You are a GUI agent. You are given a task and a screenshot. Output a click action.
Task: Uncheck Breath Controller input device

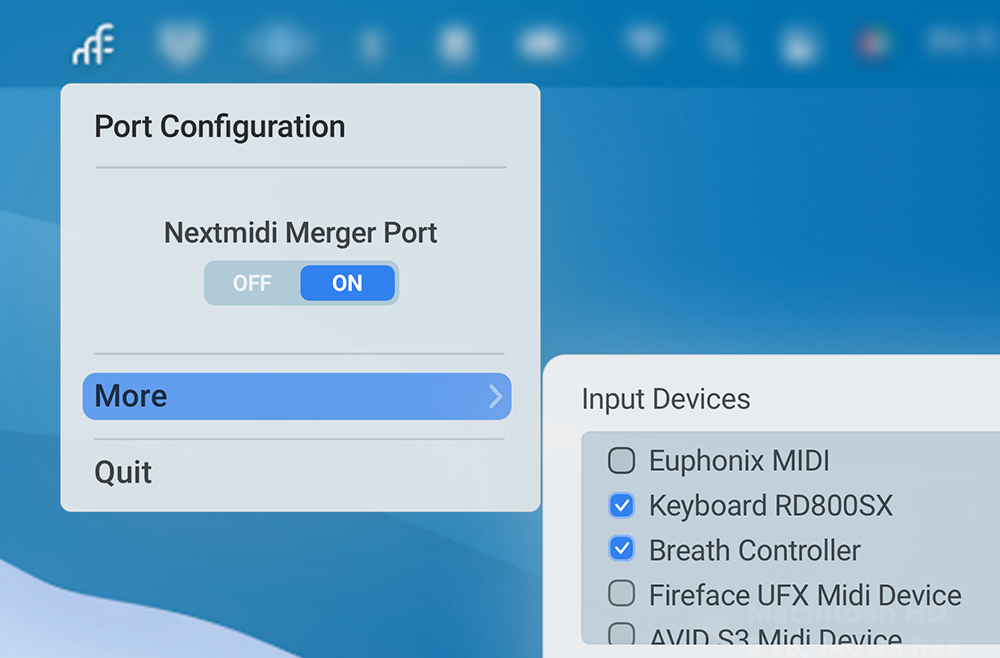coord(621,549)
